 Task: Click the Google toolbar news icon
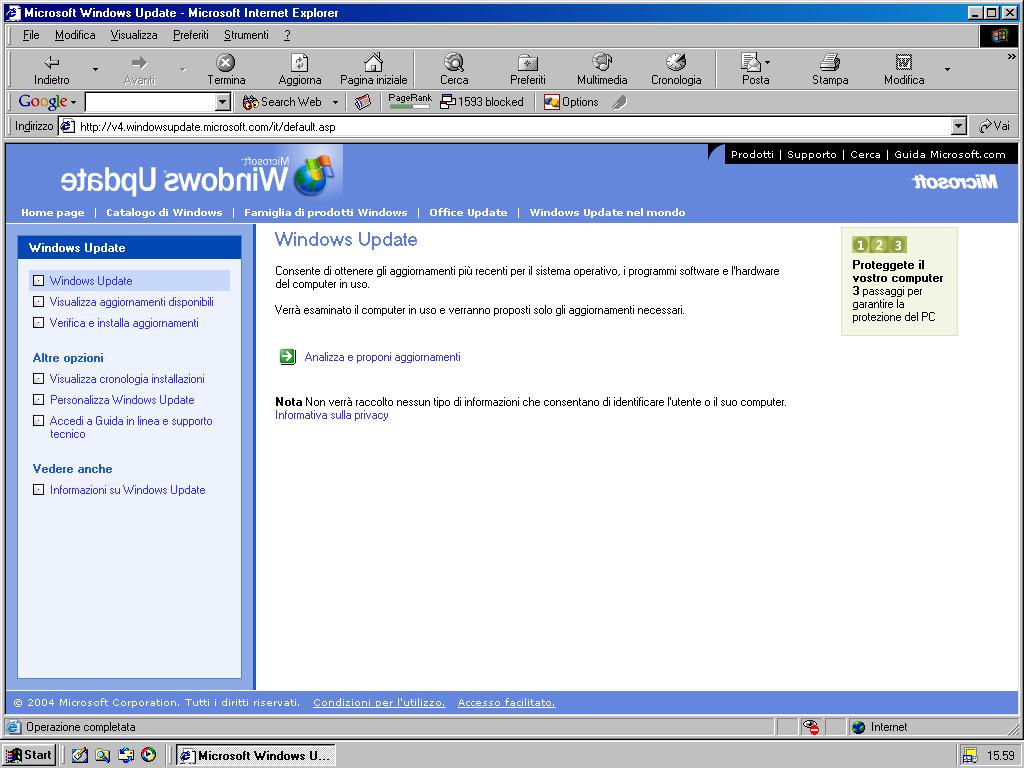[x=363, y=102]
